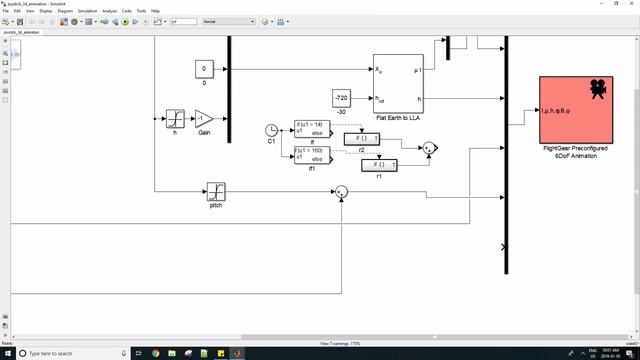Screen dimensions: 640x360
Task: Select the joystick_3d_animation model tab
Action: (21, 32)
